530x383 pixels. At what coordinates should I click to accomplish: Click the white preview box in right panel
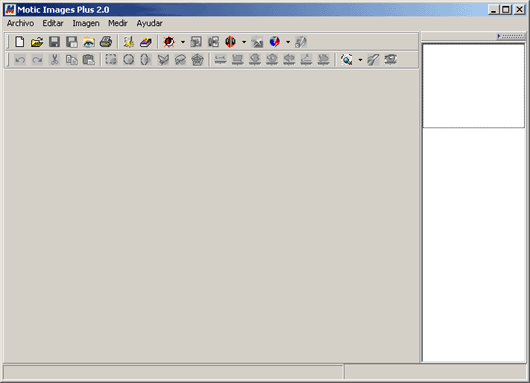(473, 86)
